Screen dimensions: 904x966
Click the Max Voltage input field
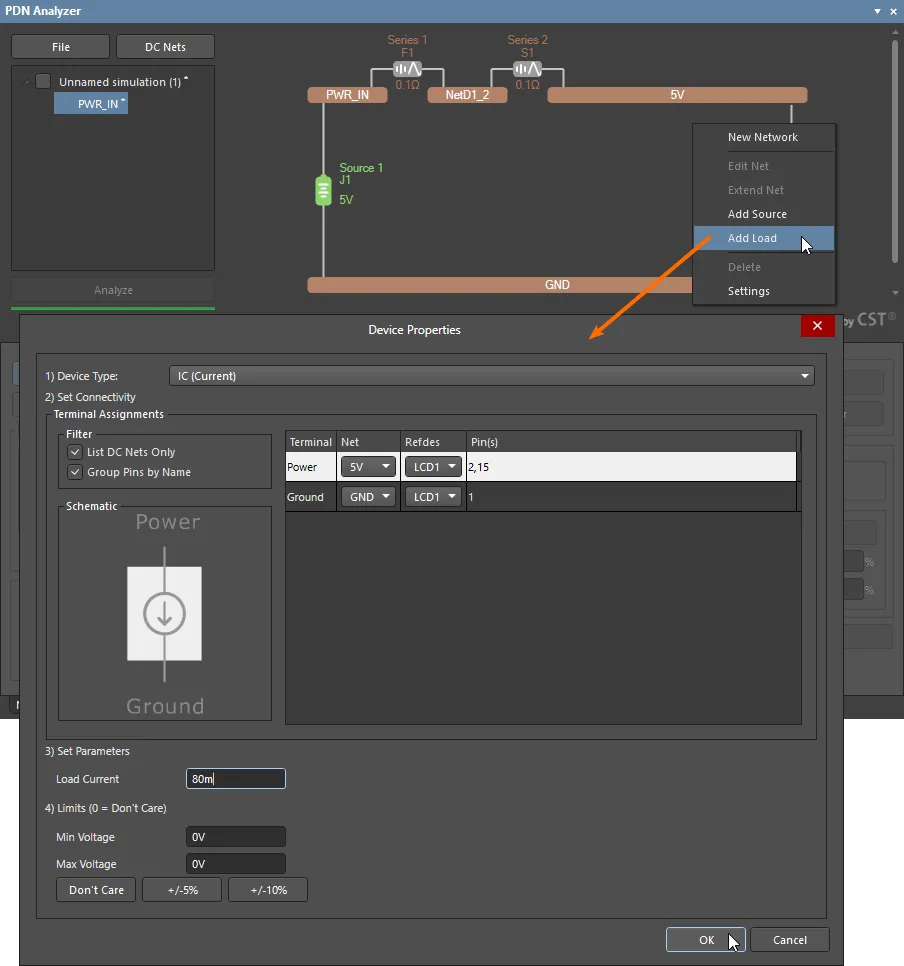236,864
